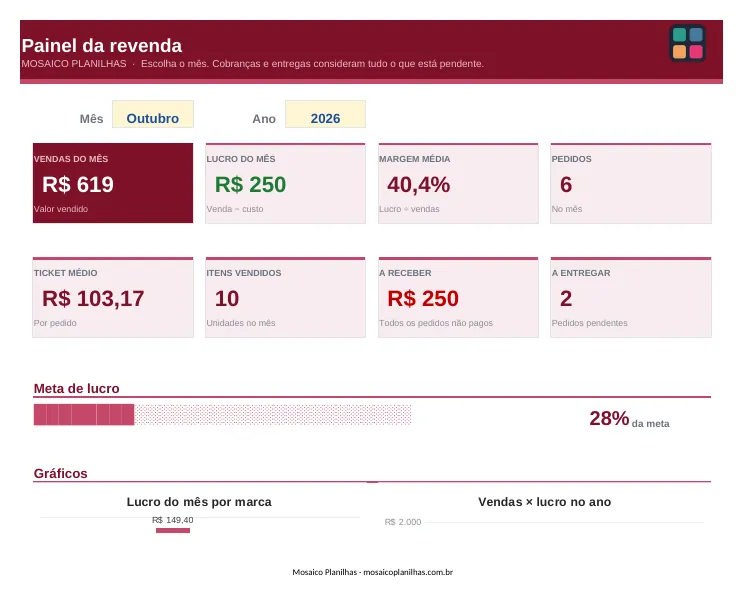This screenshot has height=597, width=743.
Task: Click the Vendas × lucro no ano chart title
Action: (x=544, y=502)
